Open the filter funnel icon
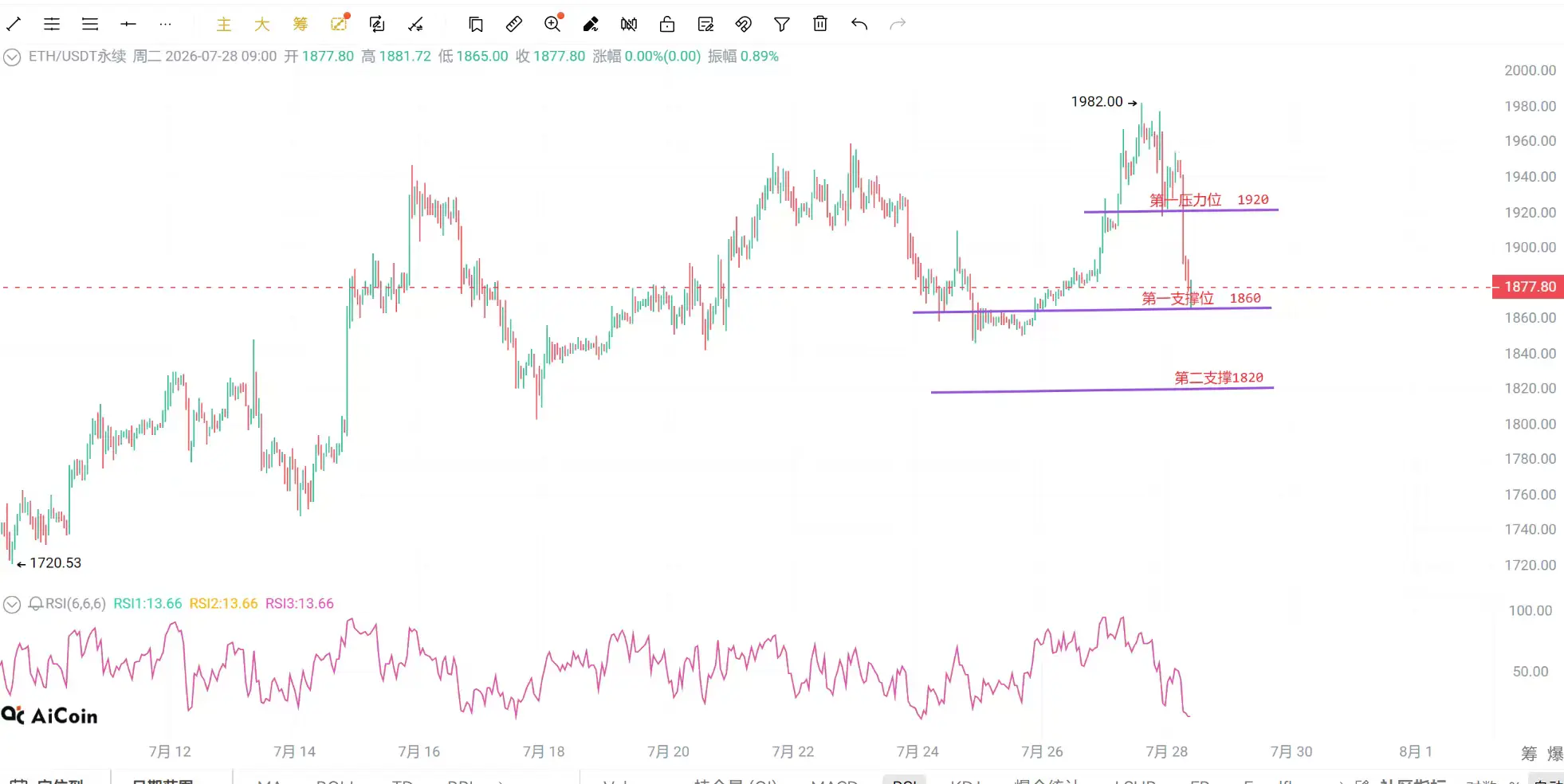Image resolution: width=1564 pixels, height=784 pixels. 782,25
